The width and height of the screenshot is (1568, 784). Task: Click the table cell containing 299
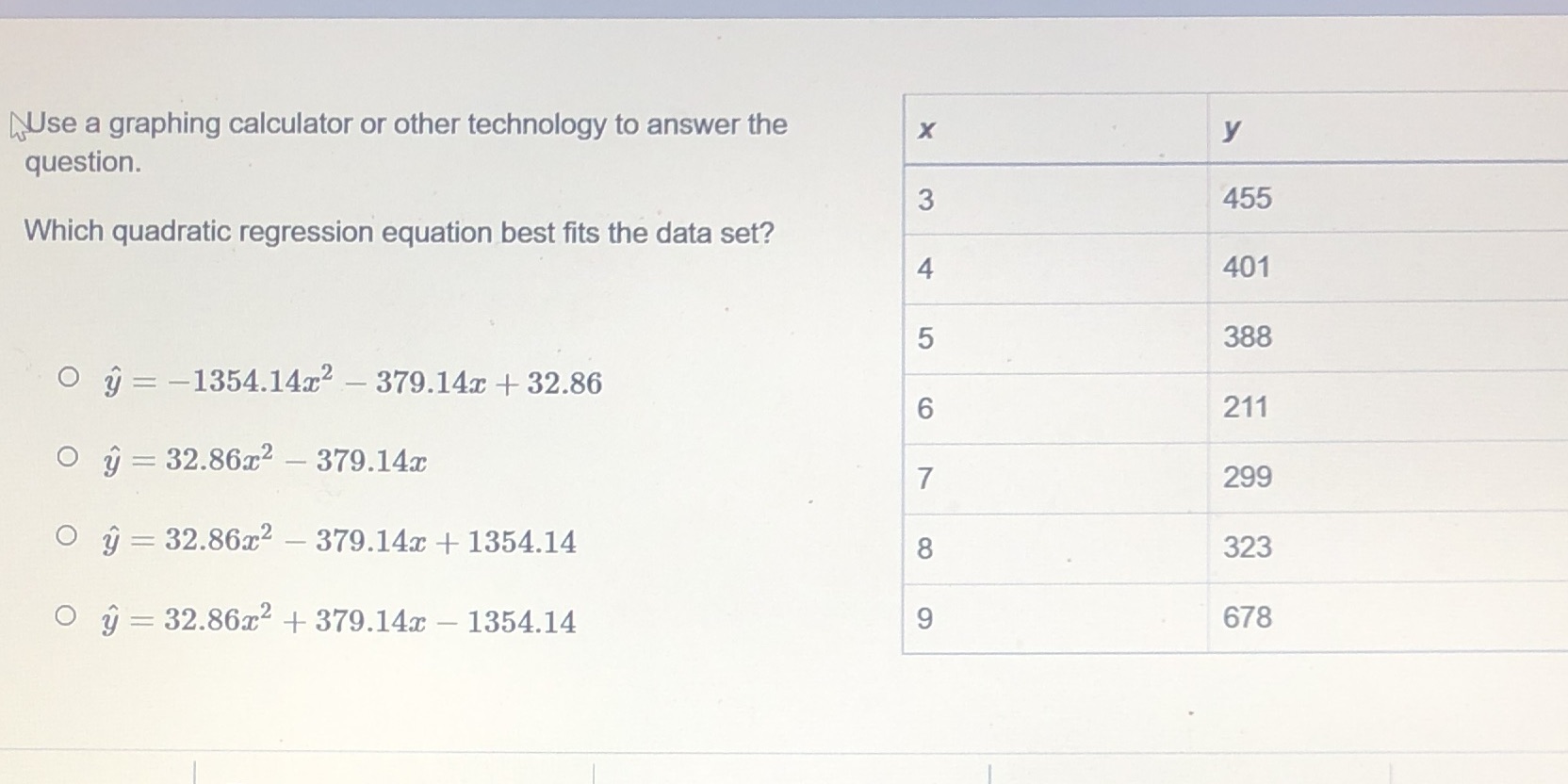(1248, 478)
